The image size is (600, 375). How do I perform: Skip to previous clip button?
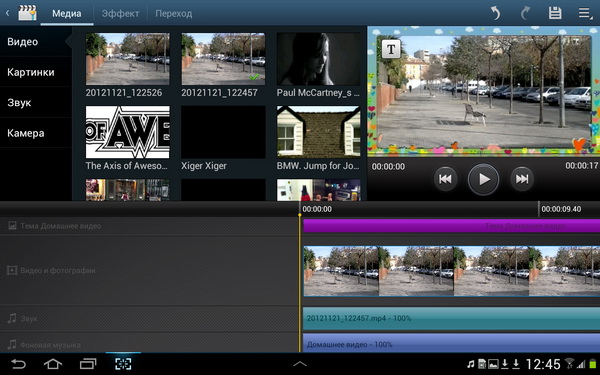[x=445, y=179]
